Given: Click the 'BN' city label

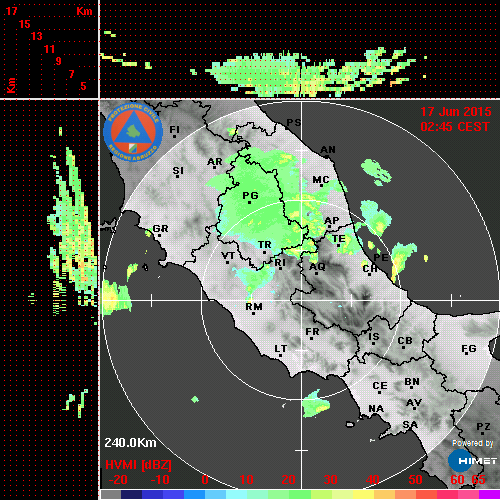Looking at the screenshot, I should (412, 382).
